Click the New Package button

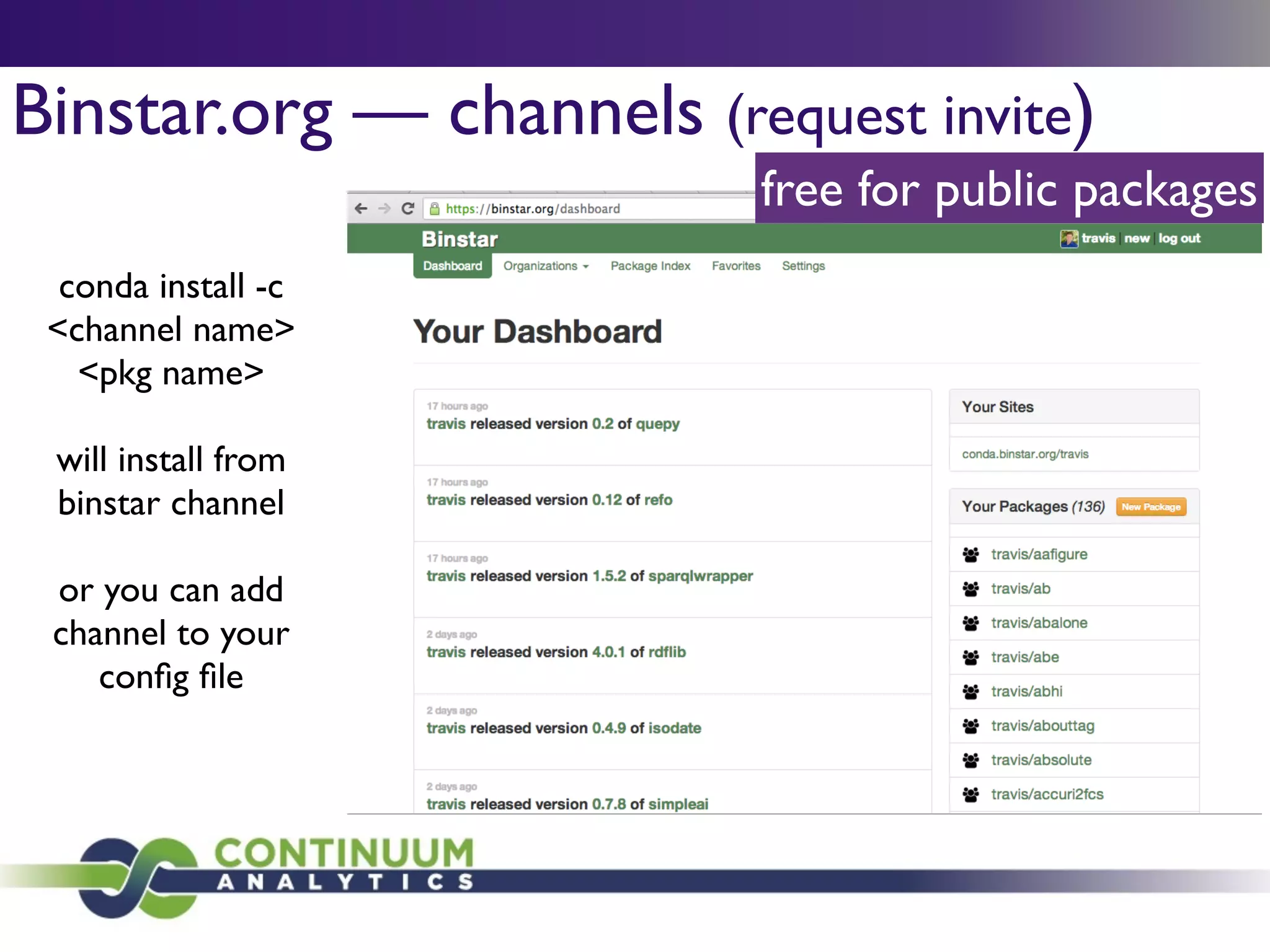pyautogui.click(x=1150, y=507)
